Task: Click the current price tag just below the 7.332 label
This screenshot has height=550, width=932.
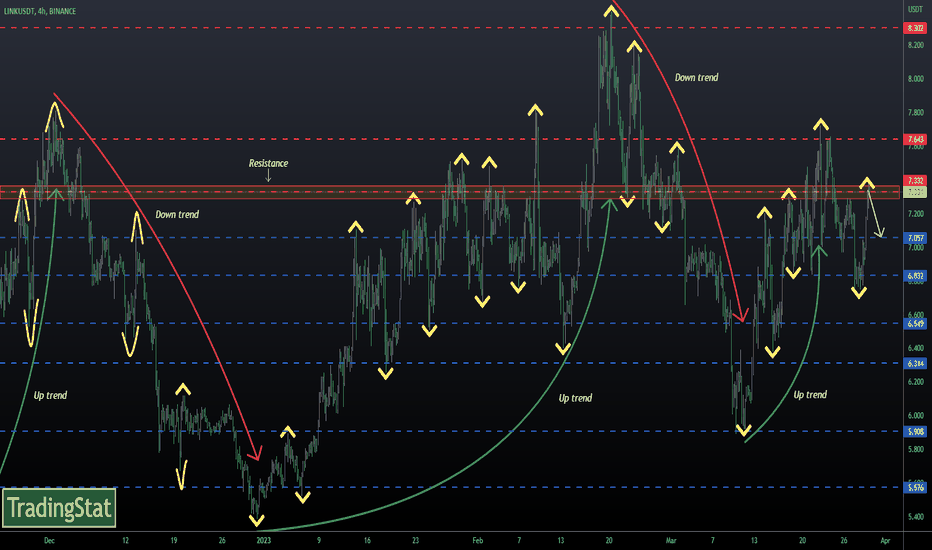Action: click(915, 192)
